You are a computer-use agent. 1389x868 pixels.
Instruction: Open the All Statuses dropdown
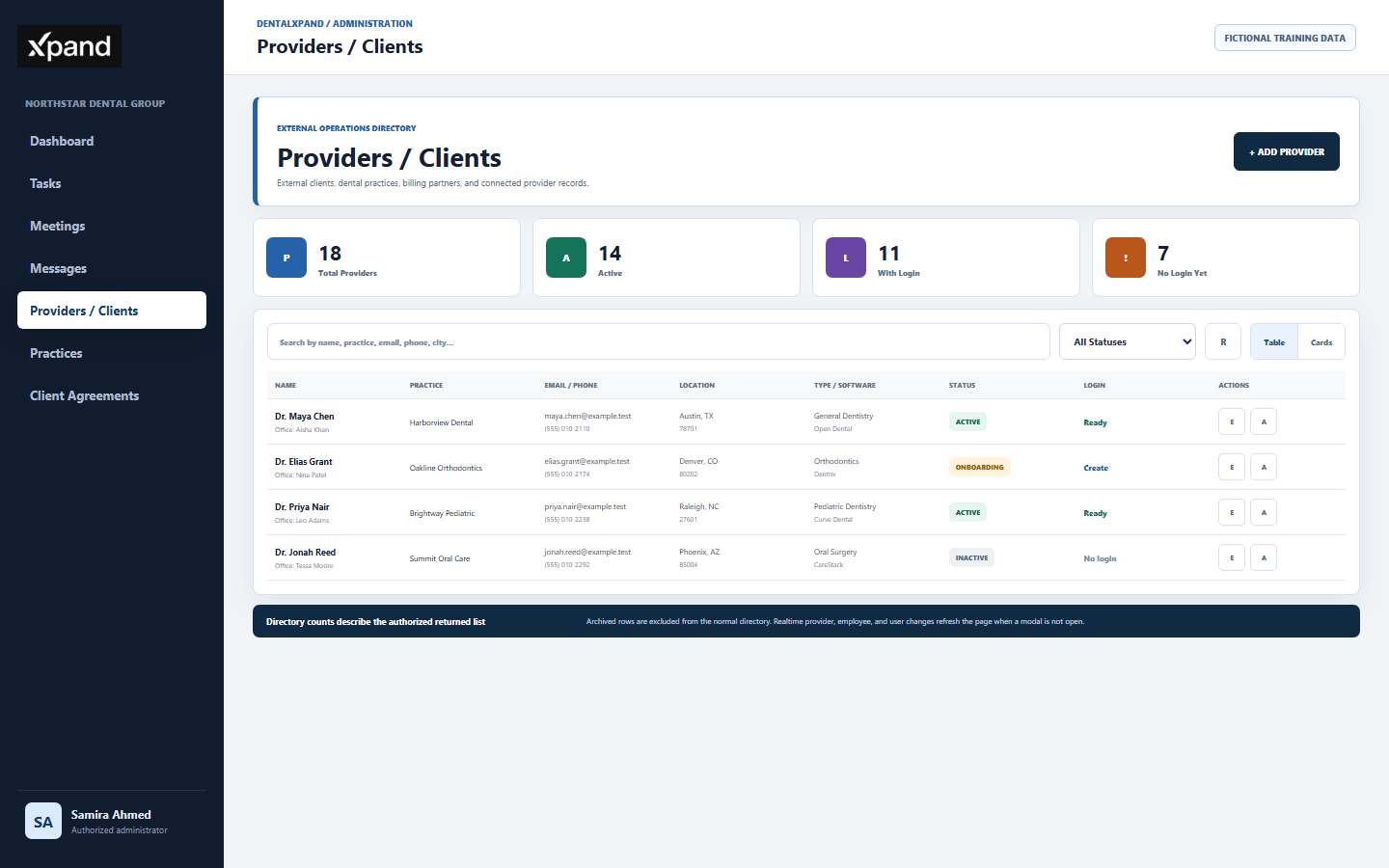tap(1128, 341)
